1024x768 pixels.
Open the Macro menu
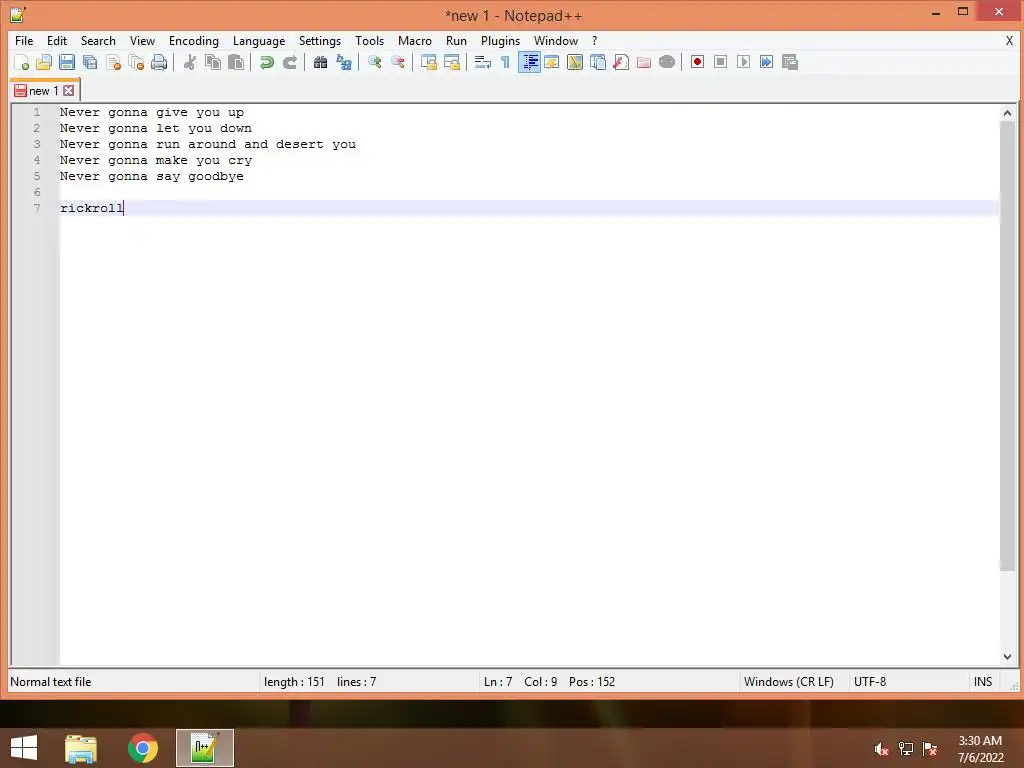click(x=415, y=40)
